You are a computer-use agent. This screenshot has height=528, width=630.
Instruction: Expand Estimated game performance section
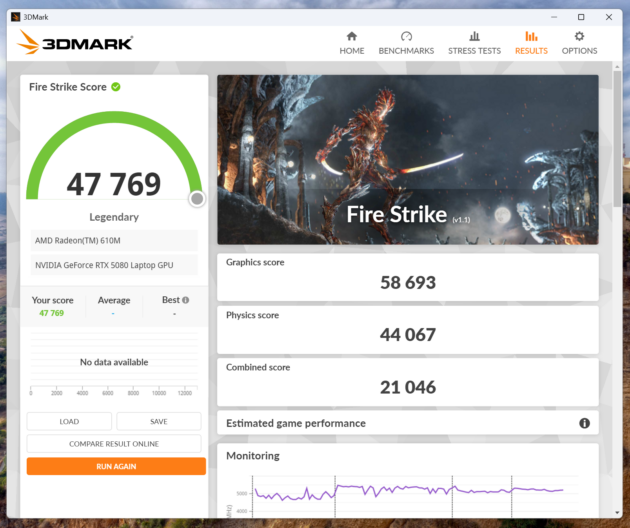[x=400, y=423]
